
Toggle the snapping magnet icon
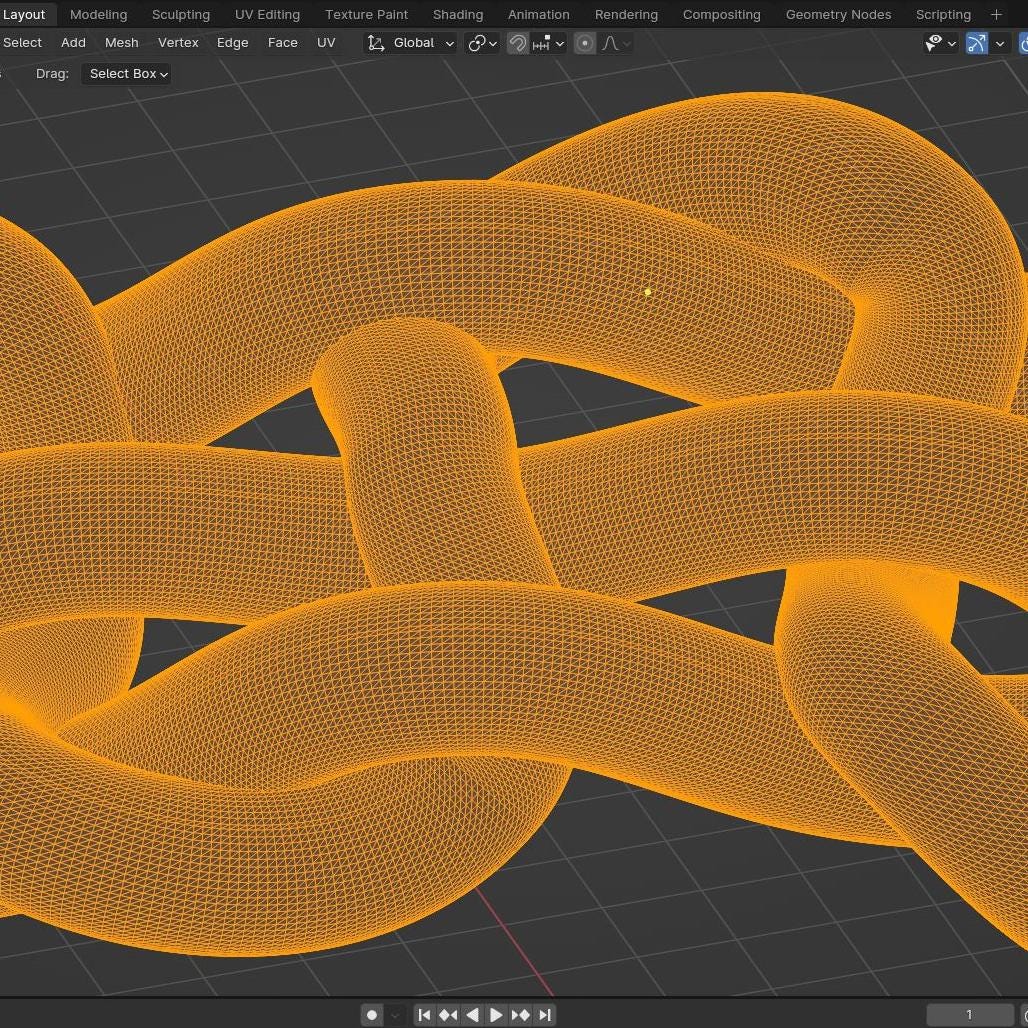(x=517, y=43)
